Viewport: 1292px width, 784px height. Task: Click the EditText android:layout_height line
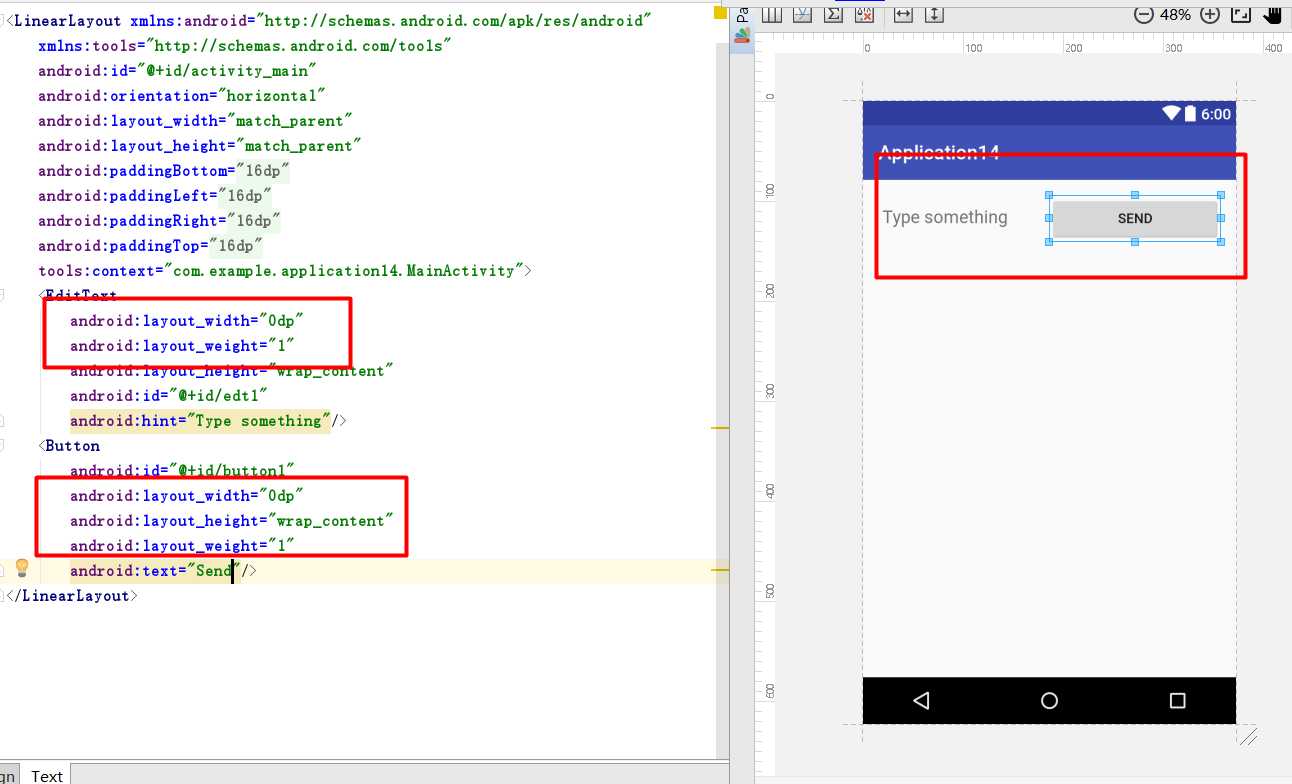click(x=232, y=371)
